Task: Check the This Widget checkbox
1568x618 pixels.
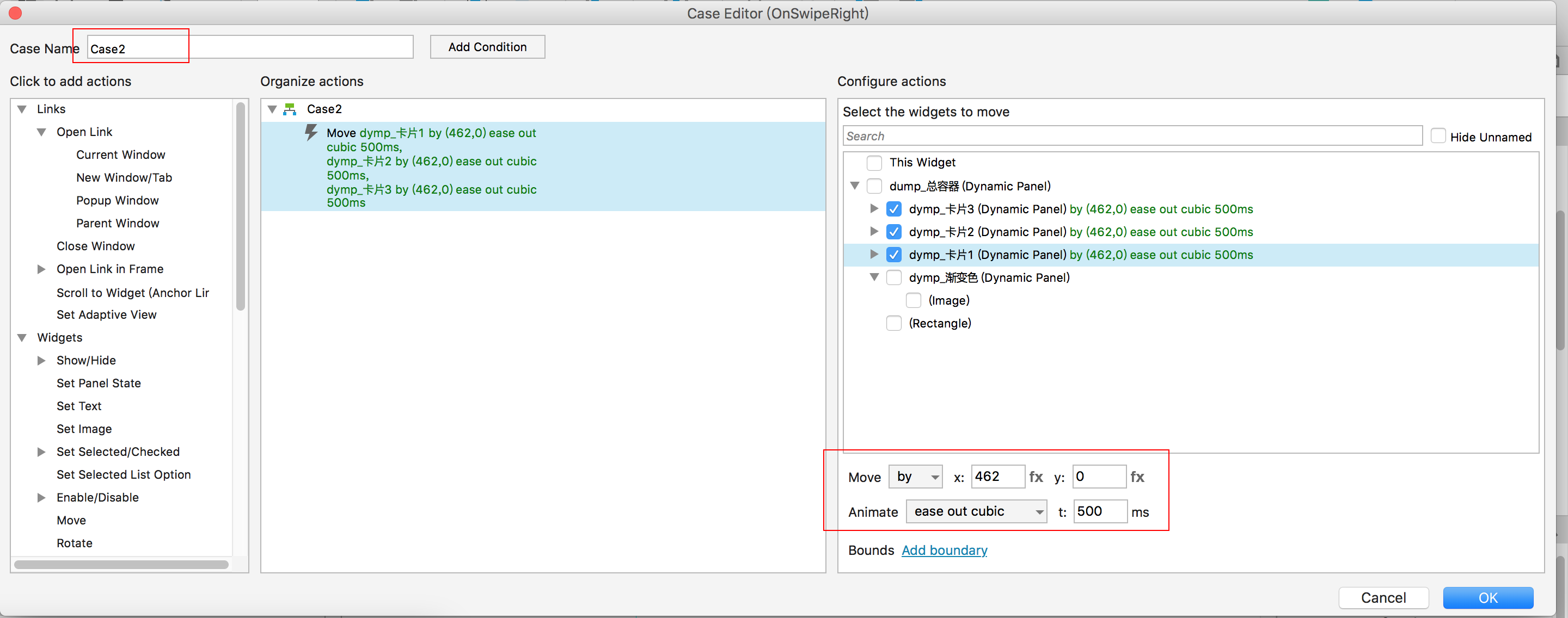Action: 873,163
